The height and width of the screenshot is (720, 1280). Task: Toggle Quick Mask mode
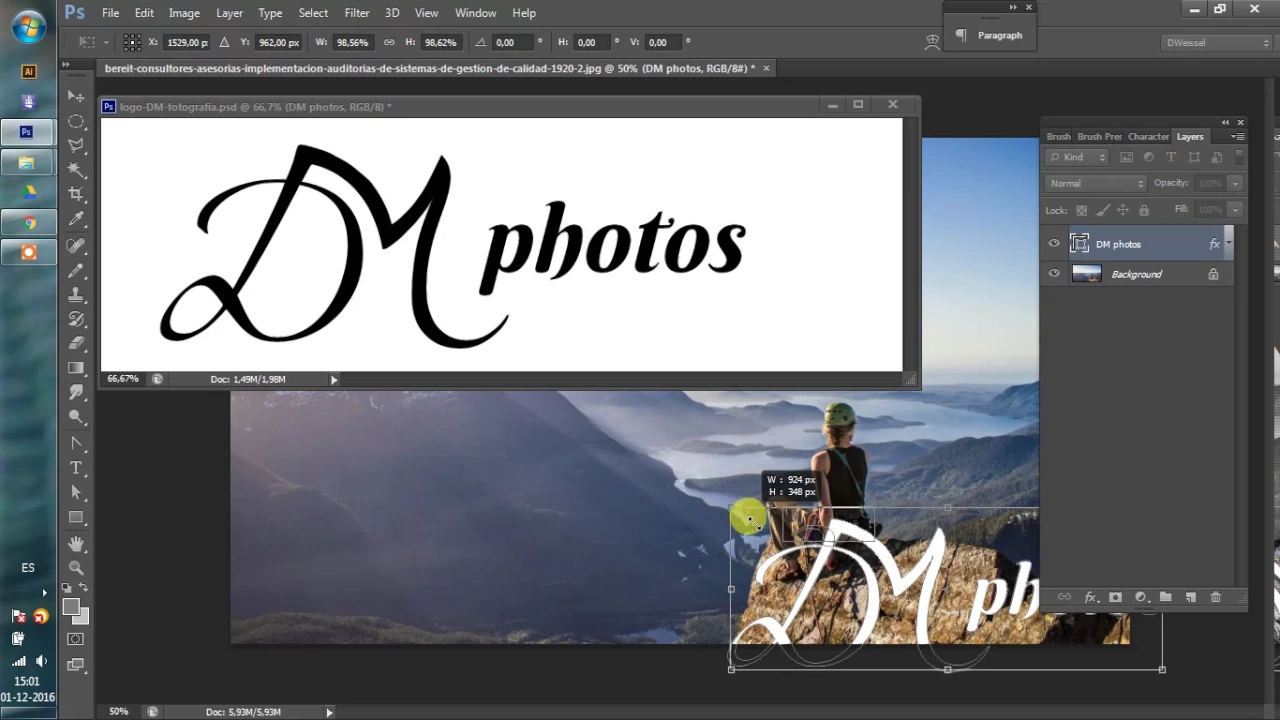click(76, 639)
